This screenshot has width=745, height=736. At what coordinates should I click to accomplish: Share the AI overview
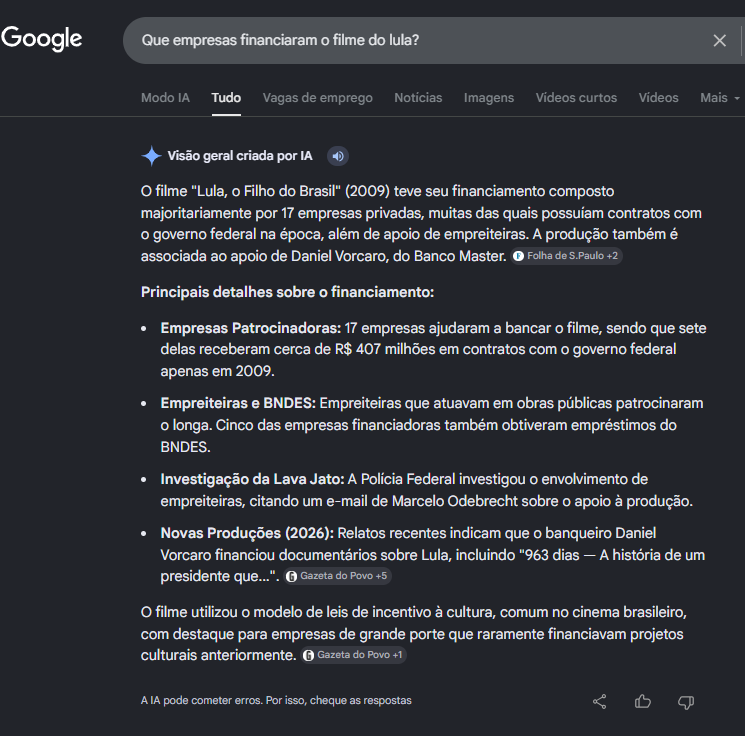(600, 701)
